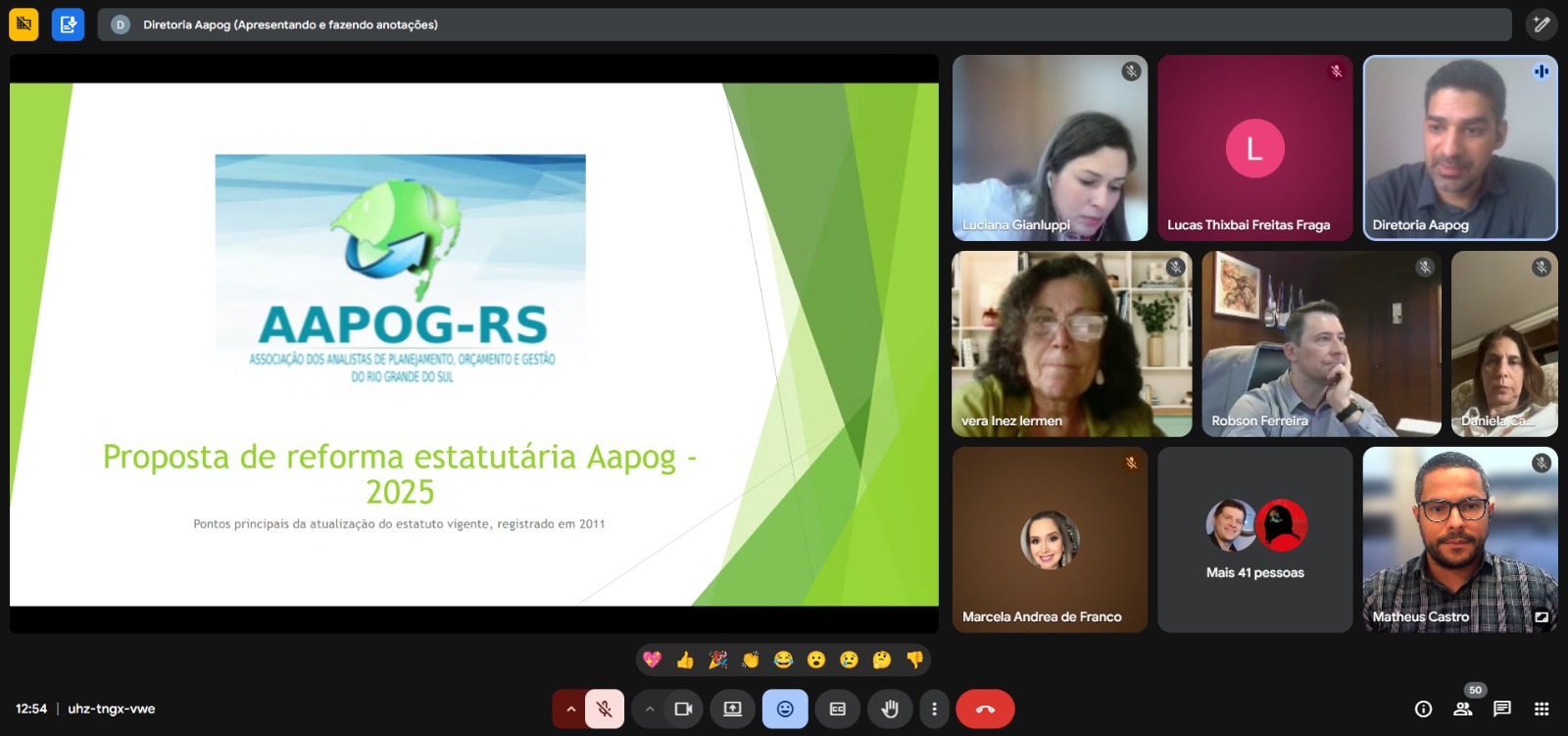Turn on closed captions
This screenshot has height=736, width=1568.
(837, 709)
